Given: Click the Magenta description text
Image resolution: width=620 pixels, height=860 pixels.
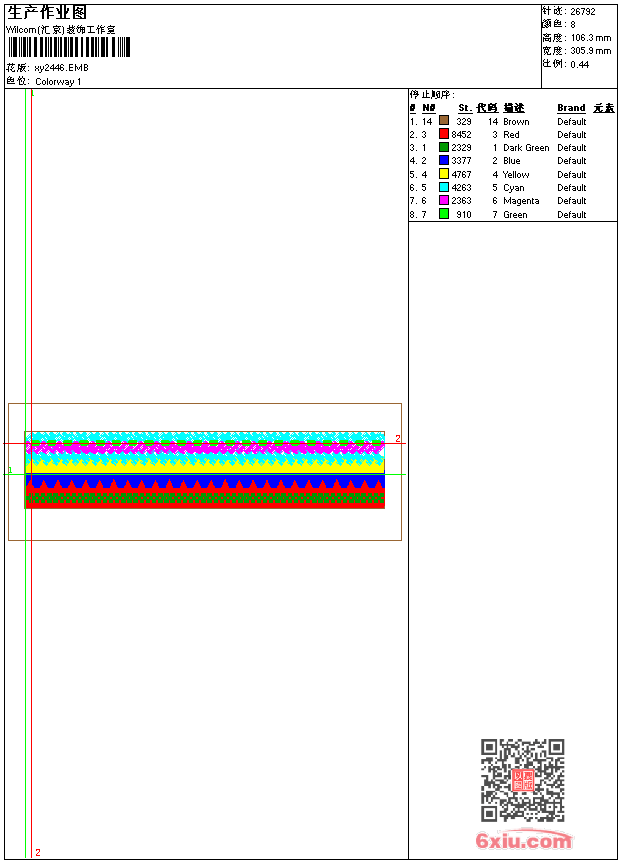Looking at the screenshot, I should point(521,201).
